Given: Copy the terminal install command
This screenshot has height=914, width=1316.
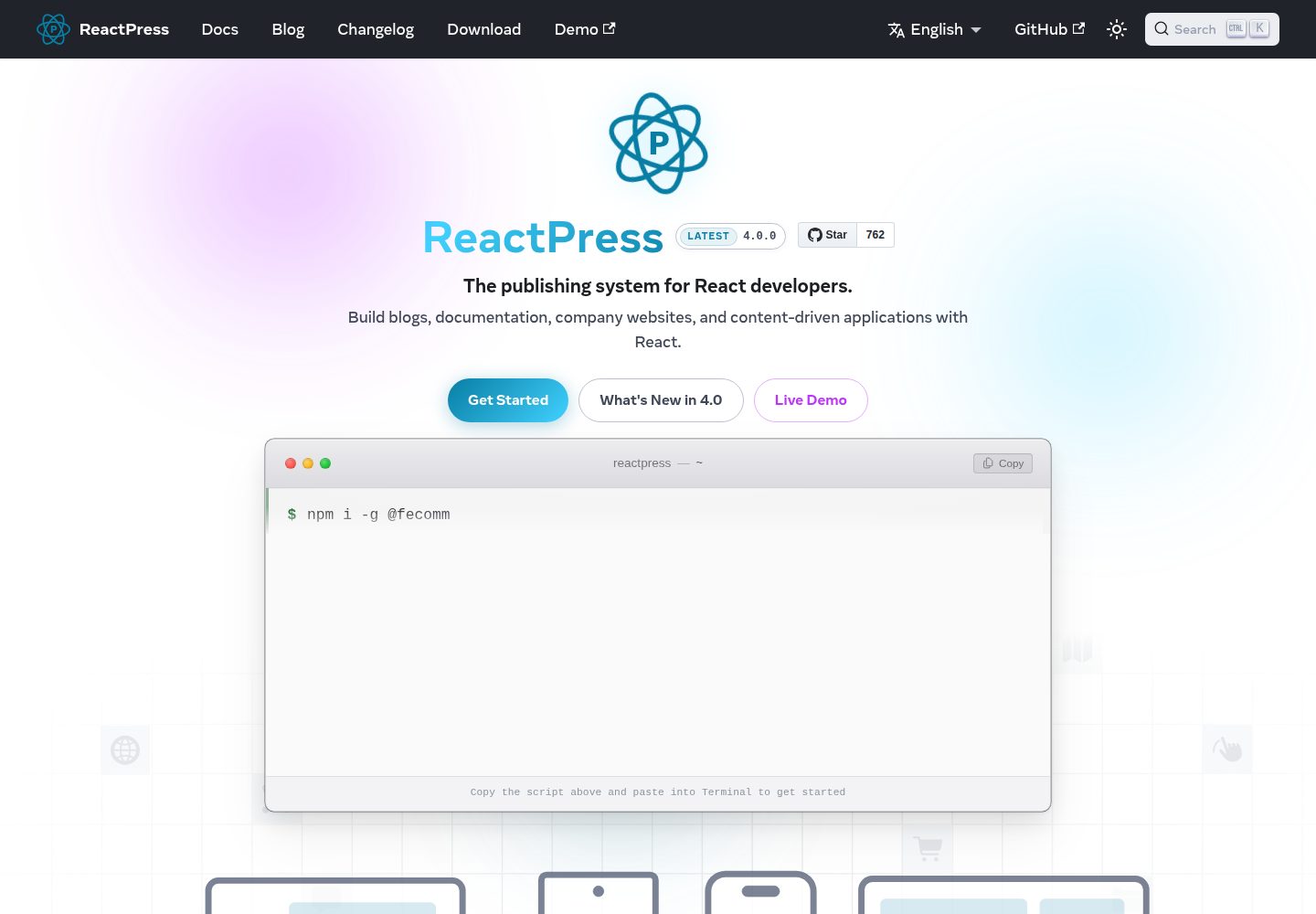Looking at the screenshot, I should [1003, 463].
